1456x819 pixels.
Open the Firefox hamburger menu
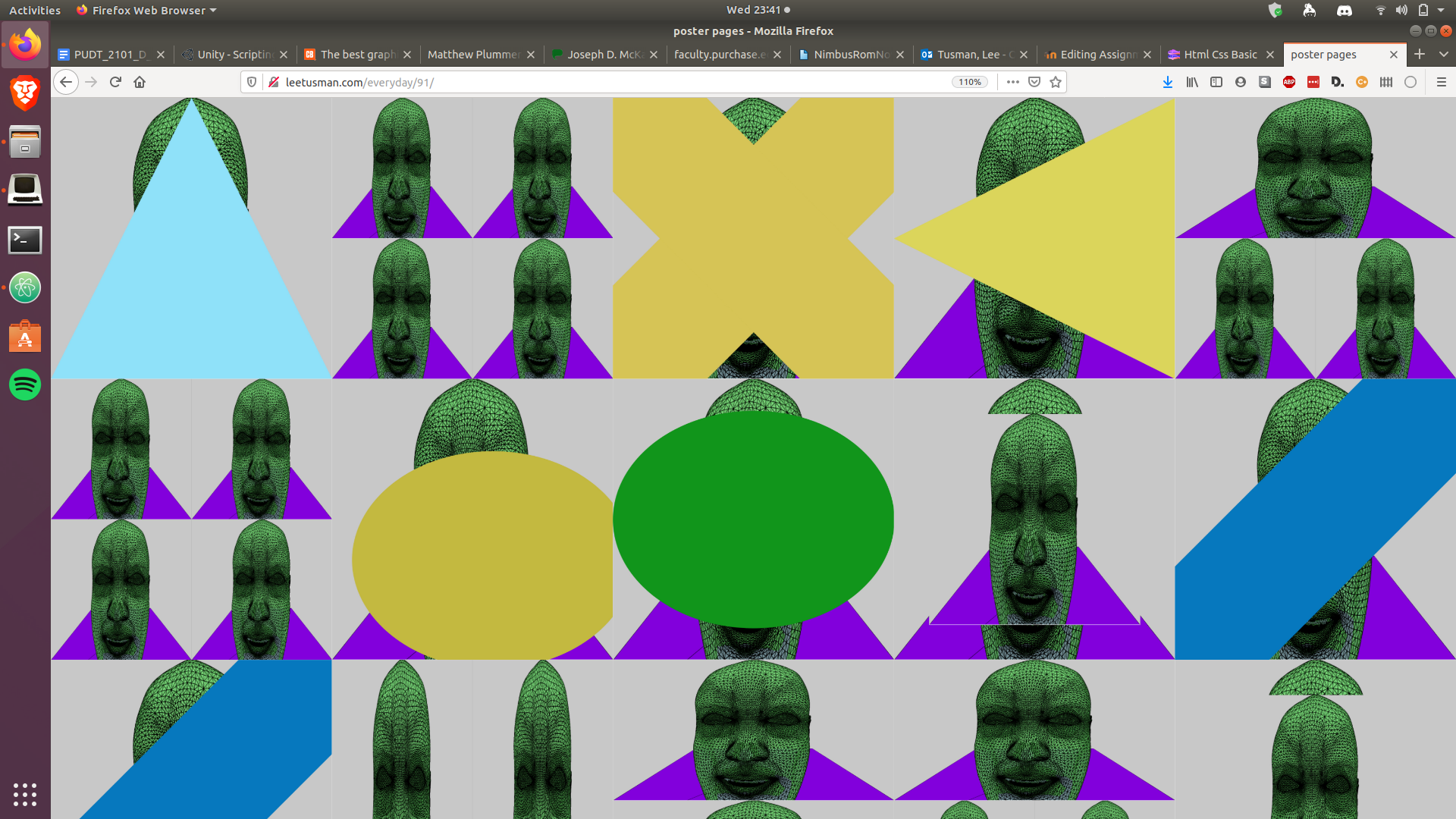pos(1441,82)
